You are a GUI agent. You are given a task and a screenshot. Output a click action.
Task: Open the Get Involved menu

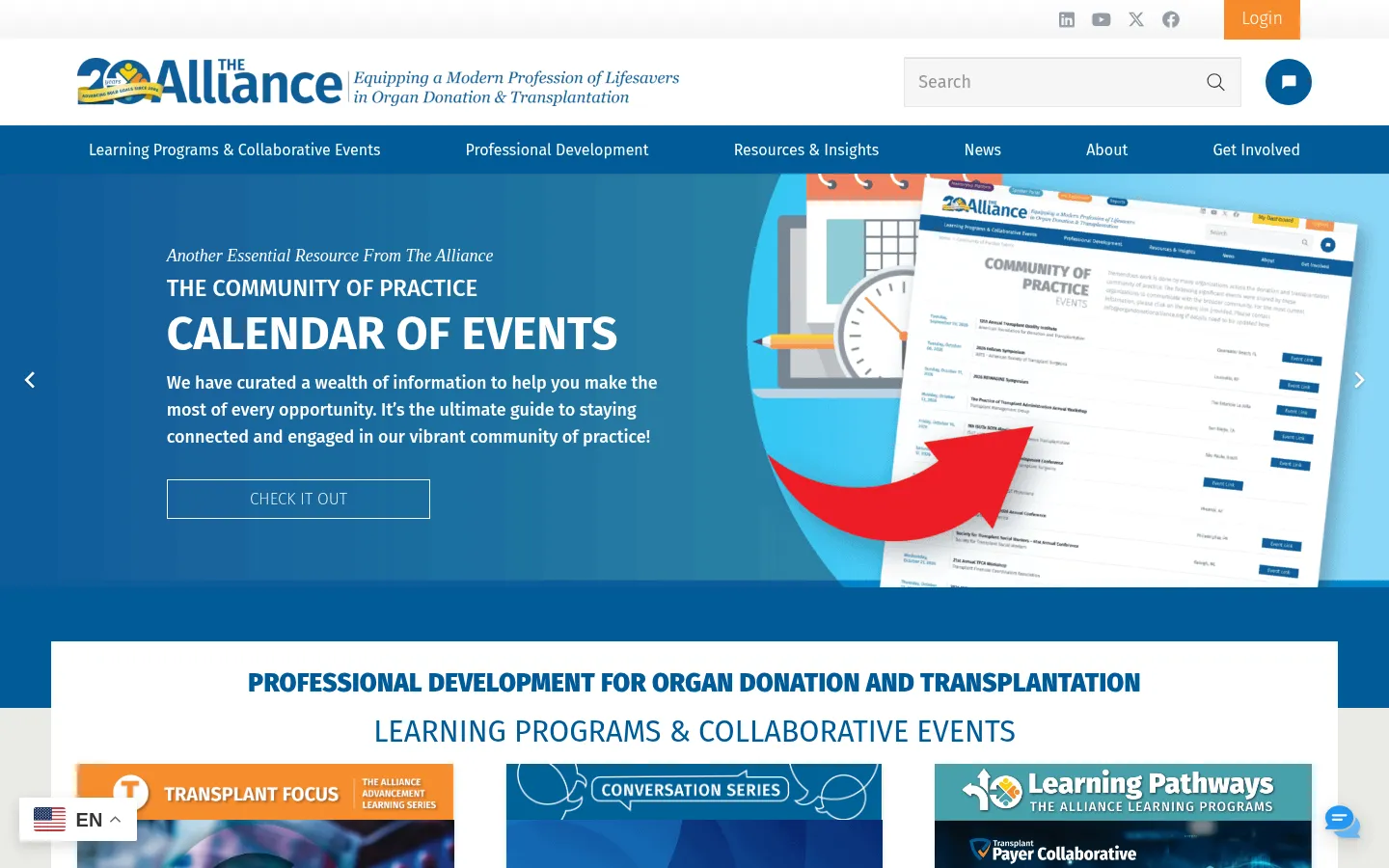pyautogui.click(x=1256, y=149)
